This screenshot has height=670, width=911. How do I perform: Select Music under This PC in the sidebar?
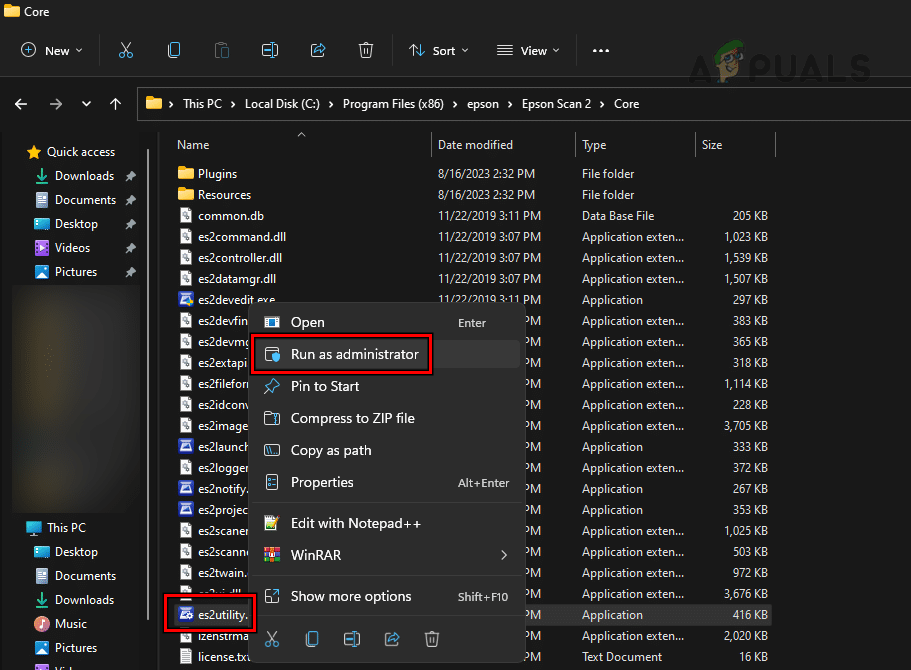(71, 623)
